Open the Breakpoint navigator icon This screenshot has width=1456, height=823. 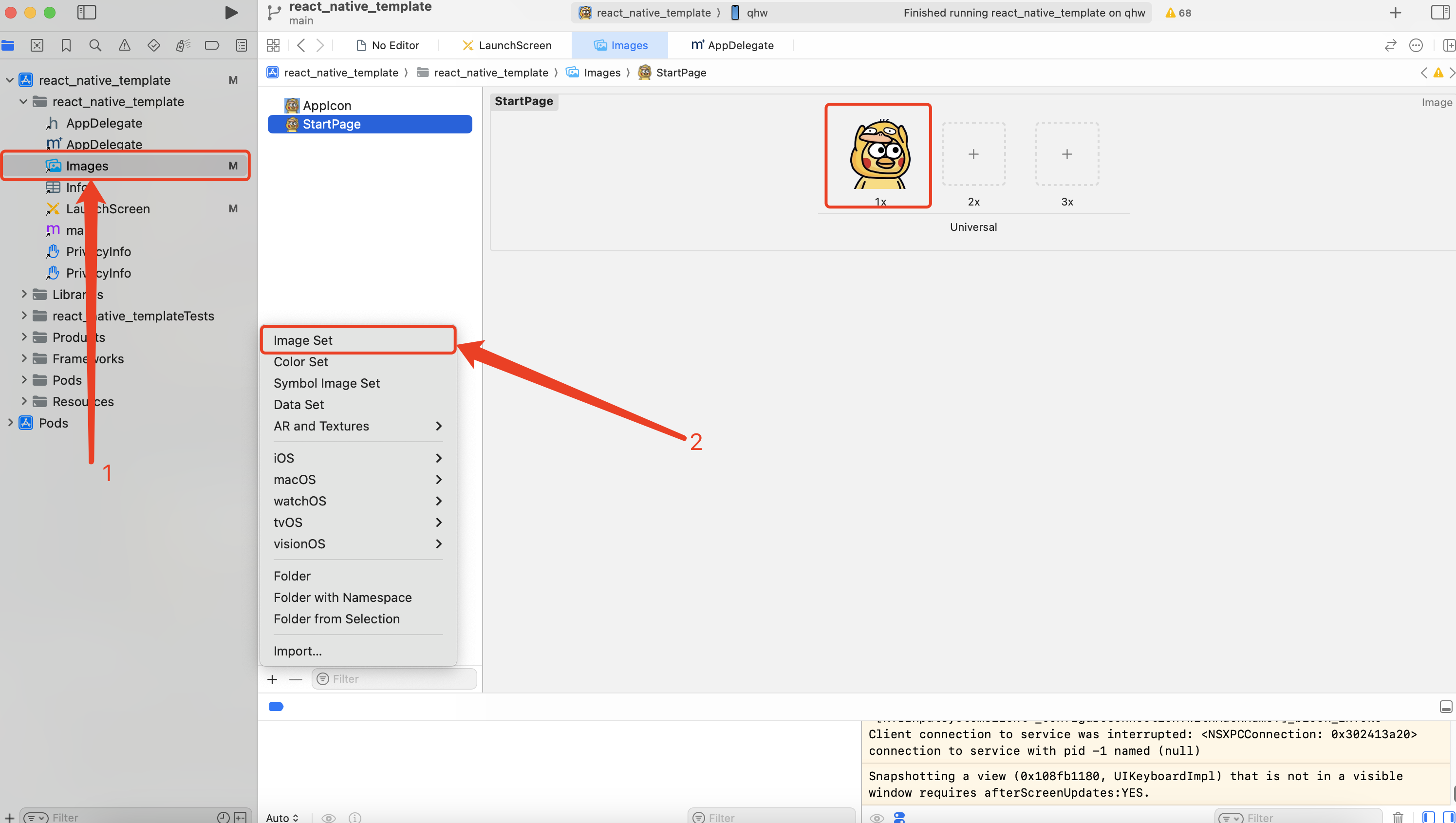click(212, 45)
